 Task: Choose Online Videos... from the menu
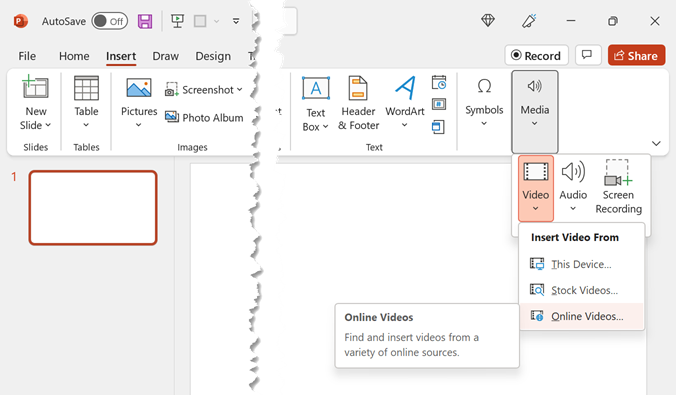click(x=582, y=316)
